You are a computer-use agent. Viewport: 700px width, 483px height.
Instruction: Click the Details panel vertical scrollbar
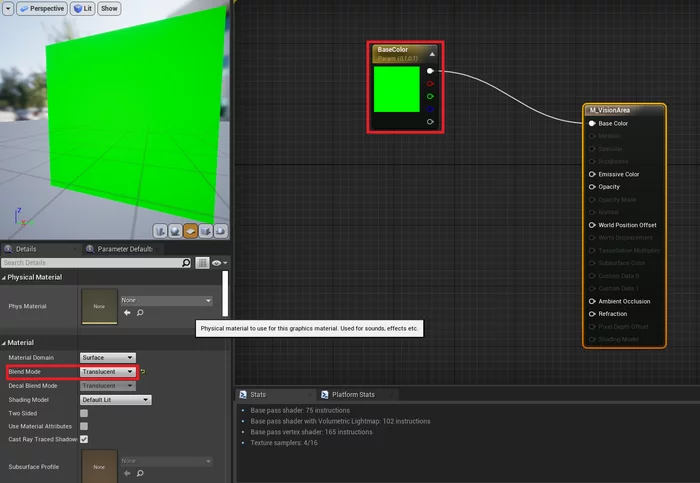coord(225,293)
